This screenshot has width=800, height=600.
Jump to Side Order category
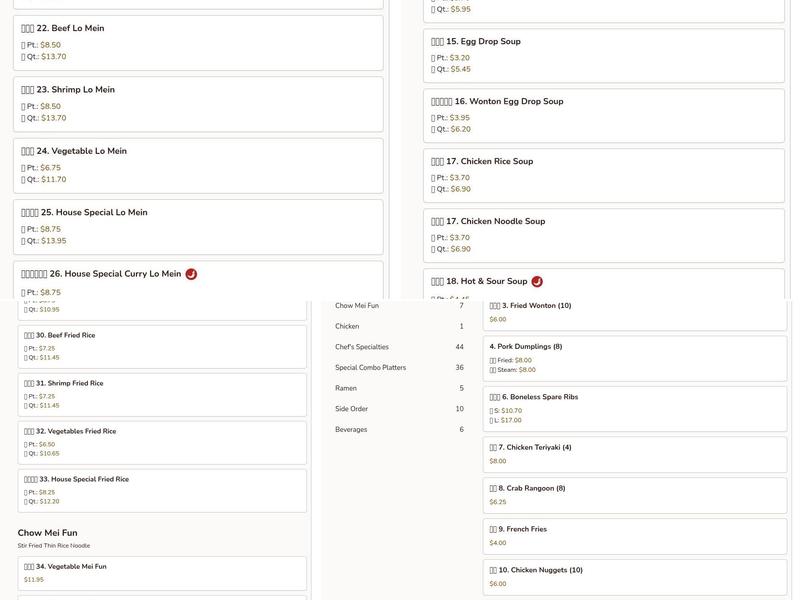pyautogui.click(x=351, y=409)
